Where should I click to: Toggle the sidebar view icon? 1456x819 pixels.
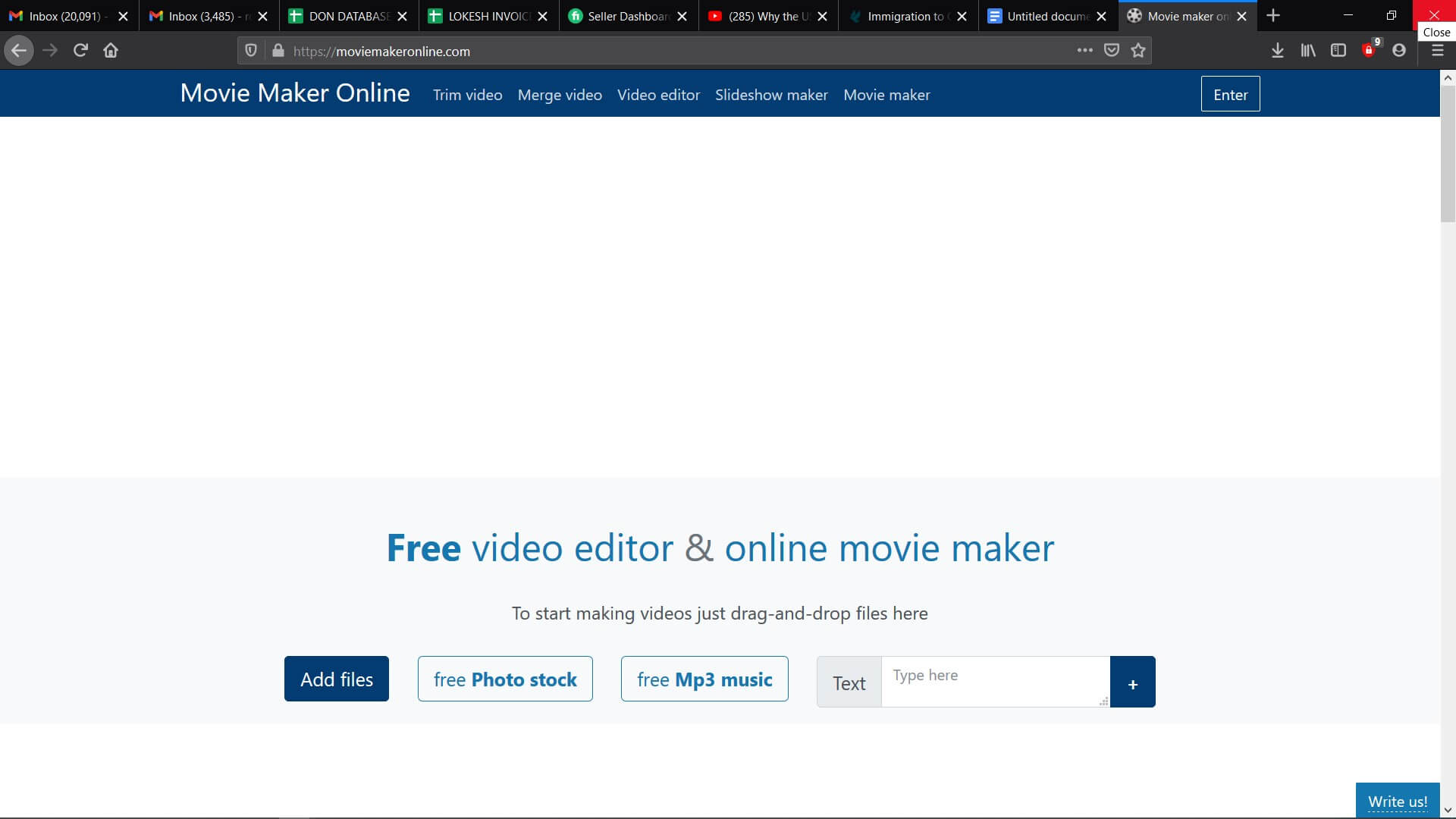coord(1338,51)
